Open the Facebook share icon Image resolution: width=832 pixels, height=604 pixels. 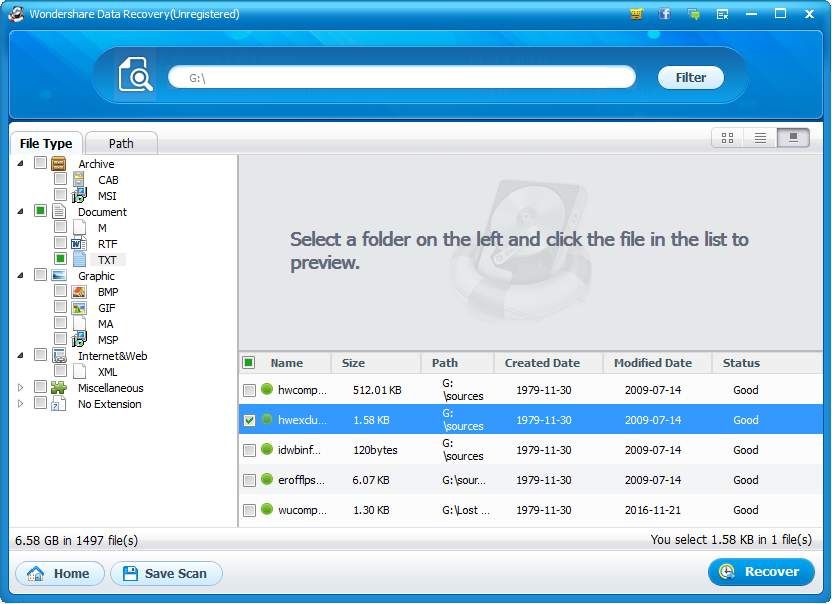[665, 14]
